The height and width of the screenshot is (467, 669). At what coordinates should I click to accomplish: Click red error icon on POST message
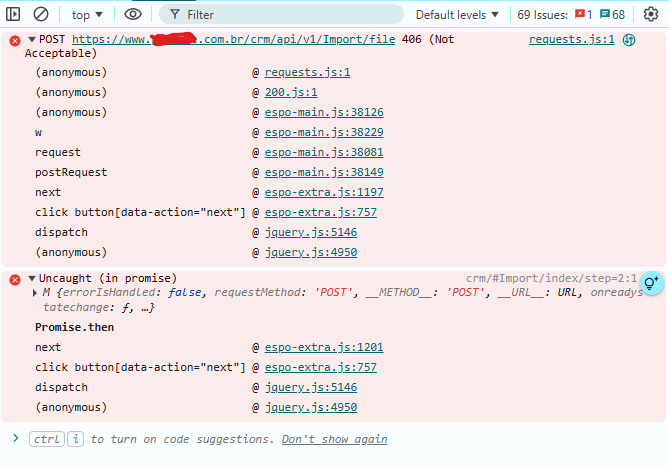coord(14,40)
